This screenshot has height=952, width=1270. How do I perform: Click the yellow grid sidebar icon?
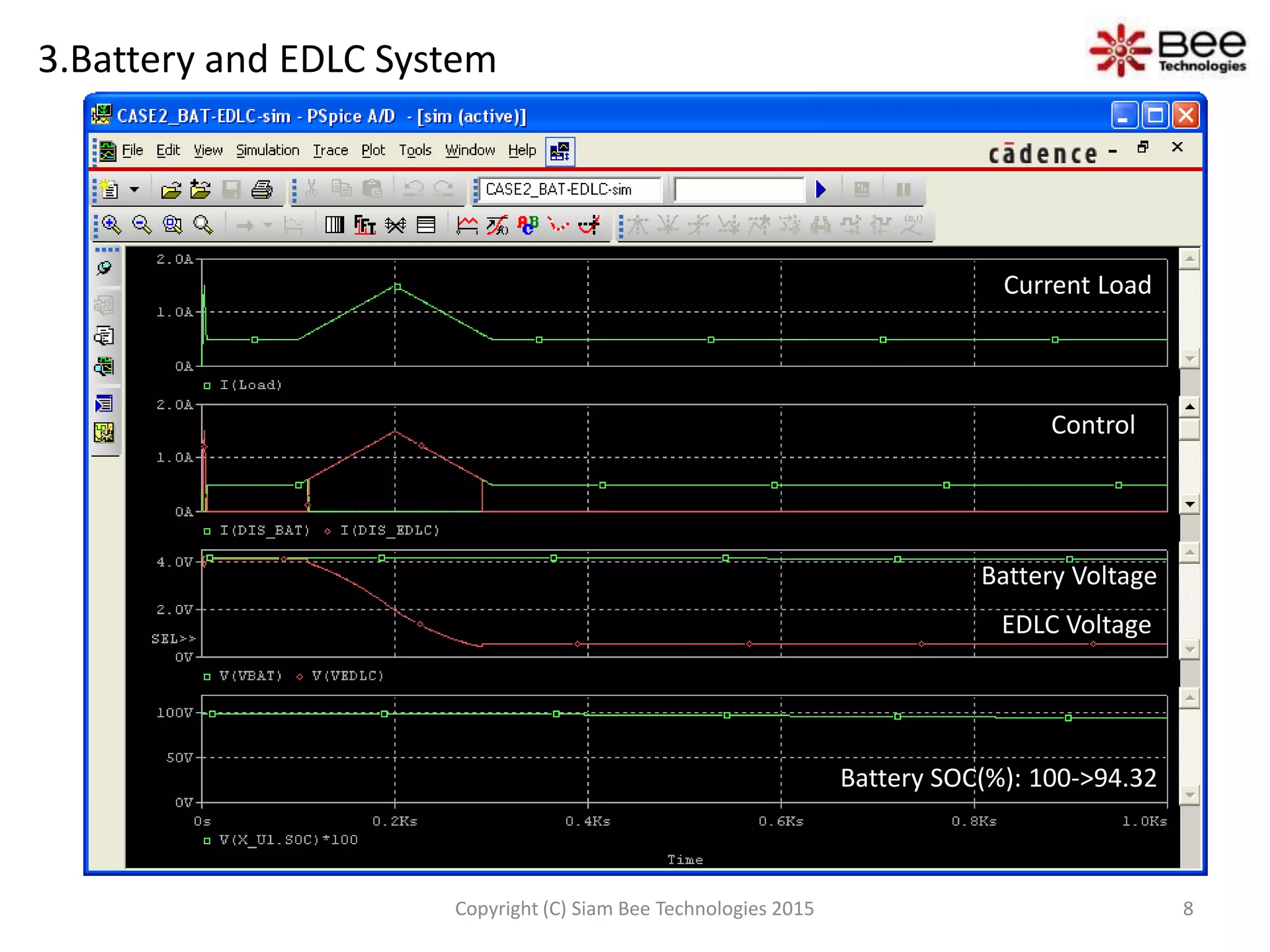point(104,433)
